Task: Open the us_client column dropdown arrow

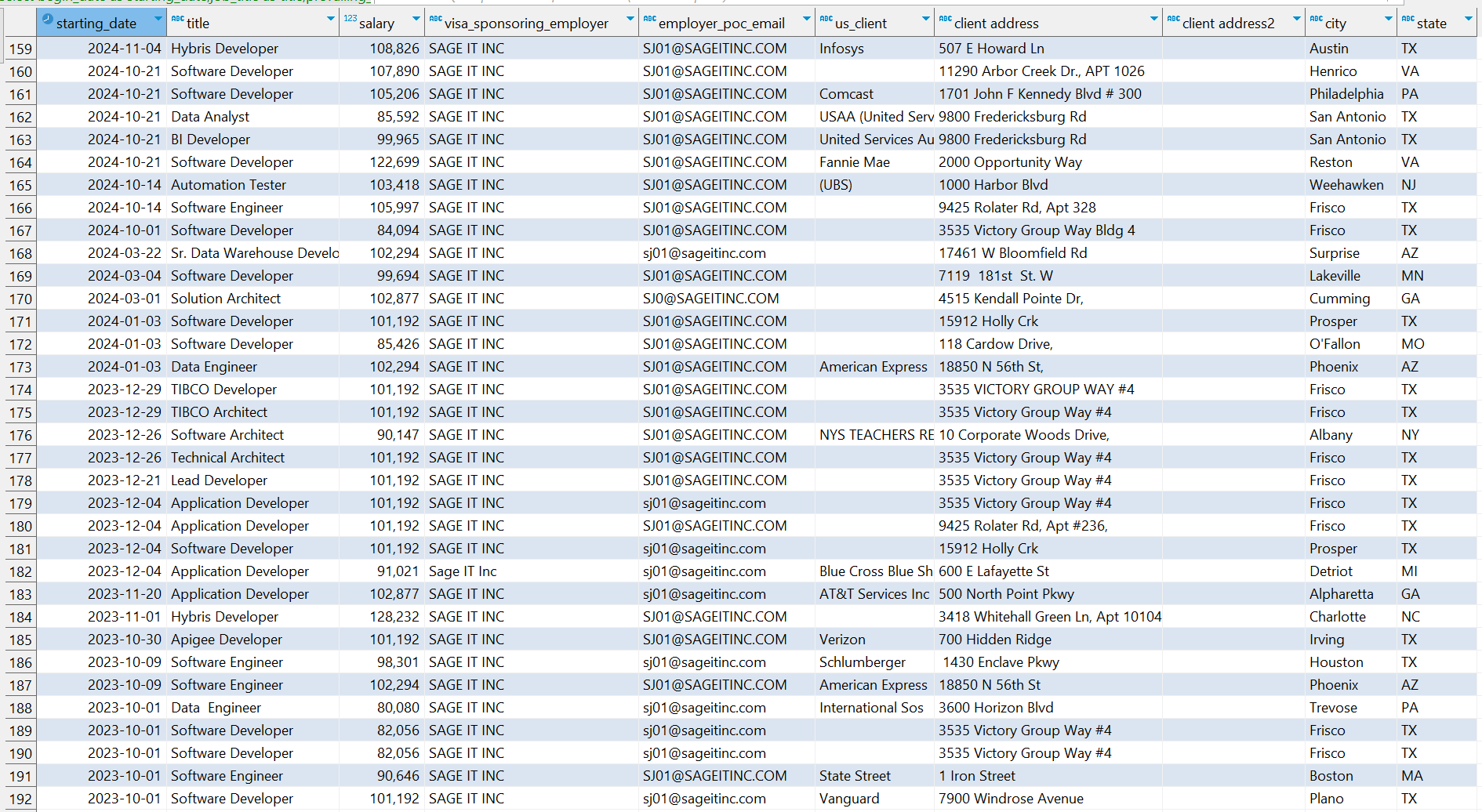Action: click(x=925, y=19)
